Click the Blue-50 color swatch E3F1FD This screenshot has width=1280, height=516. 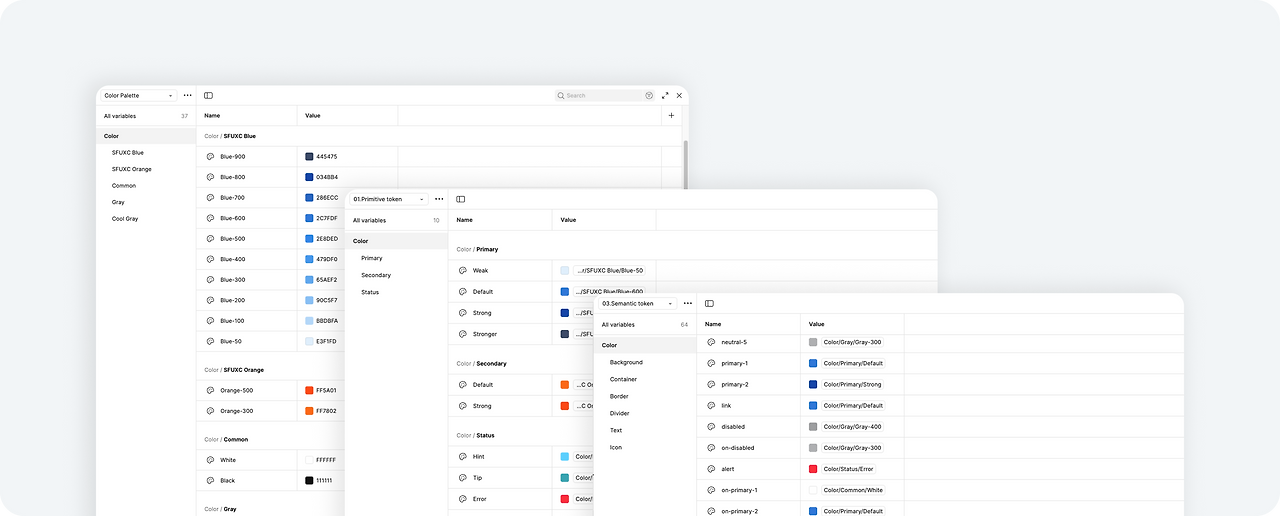309,342
